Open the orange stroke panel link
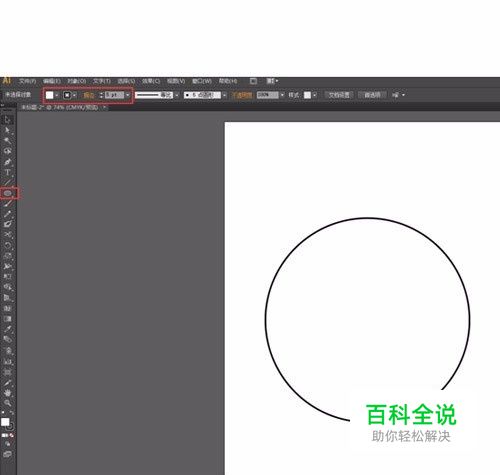This screenshot has height=475, width=500. tap(89, 95)
